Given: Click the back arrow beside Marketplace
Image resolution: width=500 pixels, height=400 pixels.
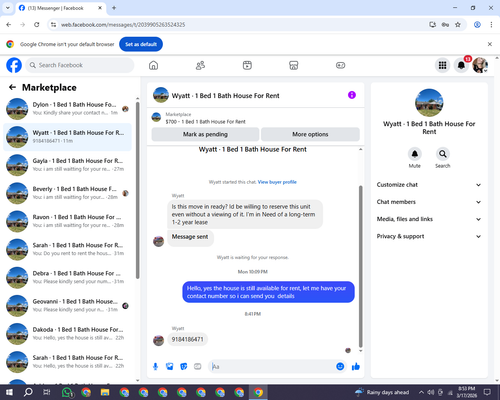Looking at the screenshot, I should point(12,87).
